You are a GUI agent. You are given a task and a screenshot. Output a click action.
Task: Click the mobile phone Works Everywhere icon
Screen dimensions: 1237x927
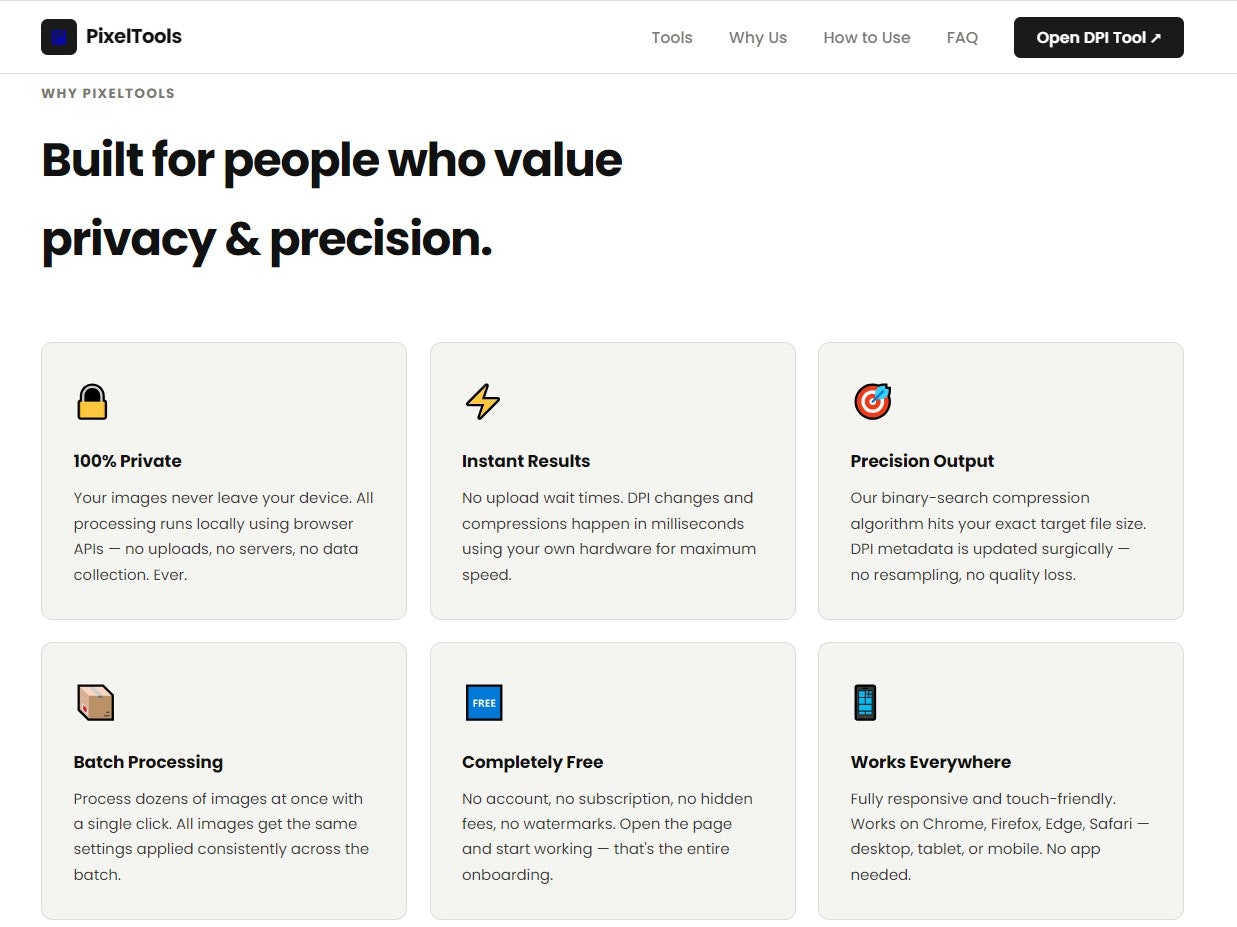(x=863, y=702)
